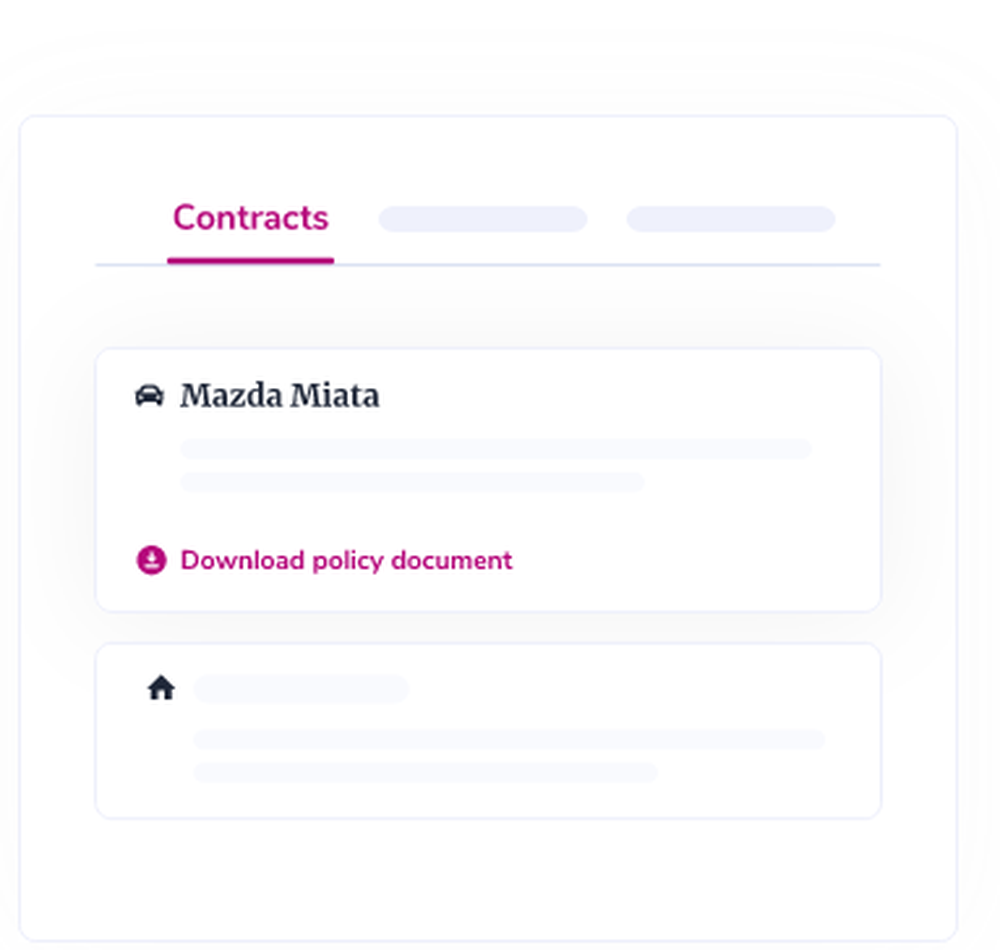Open the Contracts tab
1000x950 pixels.
pyautogui.click(x=250, y=218)
